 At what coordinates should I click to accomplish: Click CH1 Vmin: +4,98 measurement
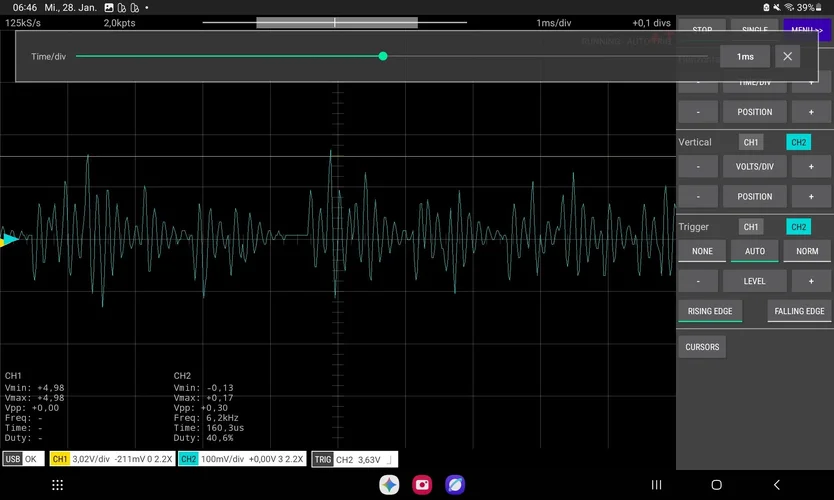35,388
